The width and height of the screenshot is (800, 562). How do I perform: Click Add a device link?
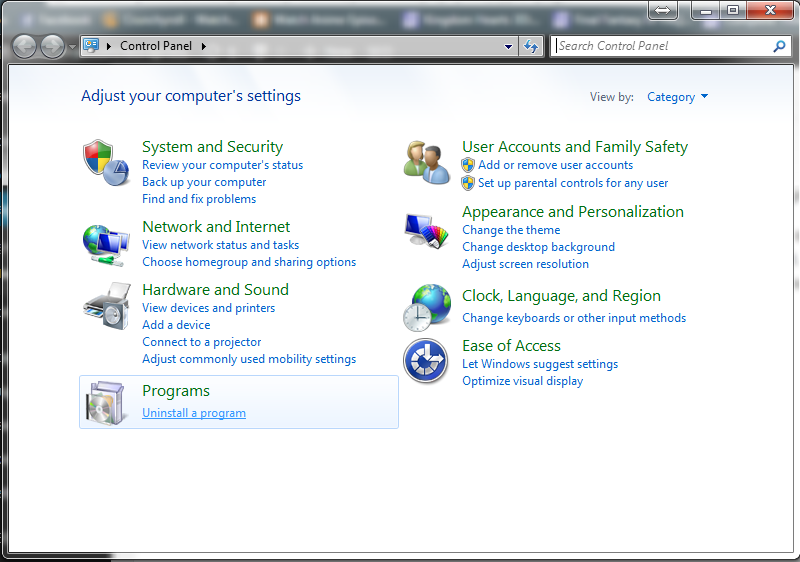click(x=176, y=325)
